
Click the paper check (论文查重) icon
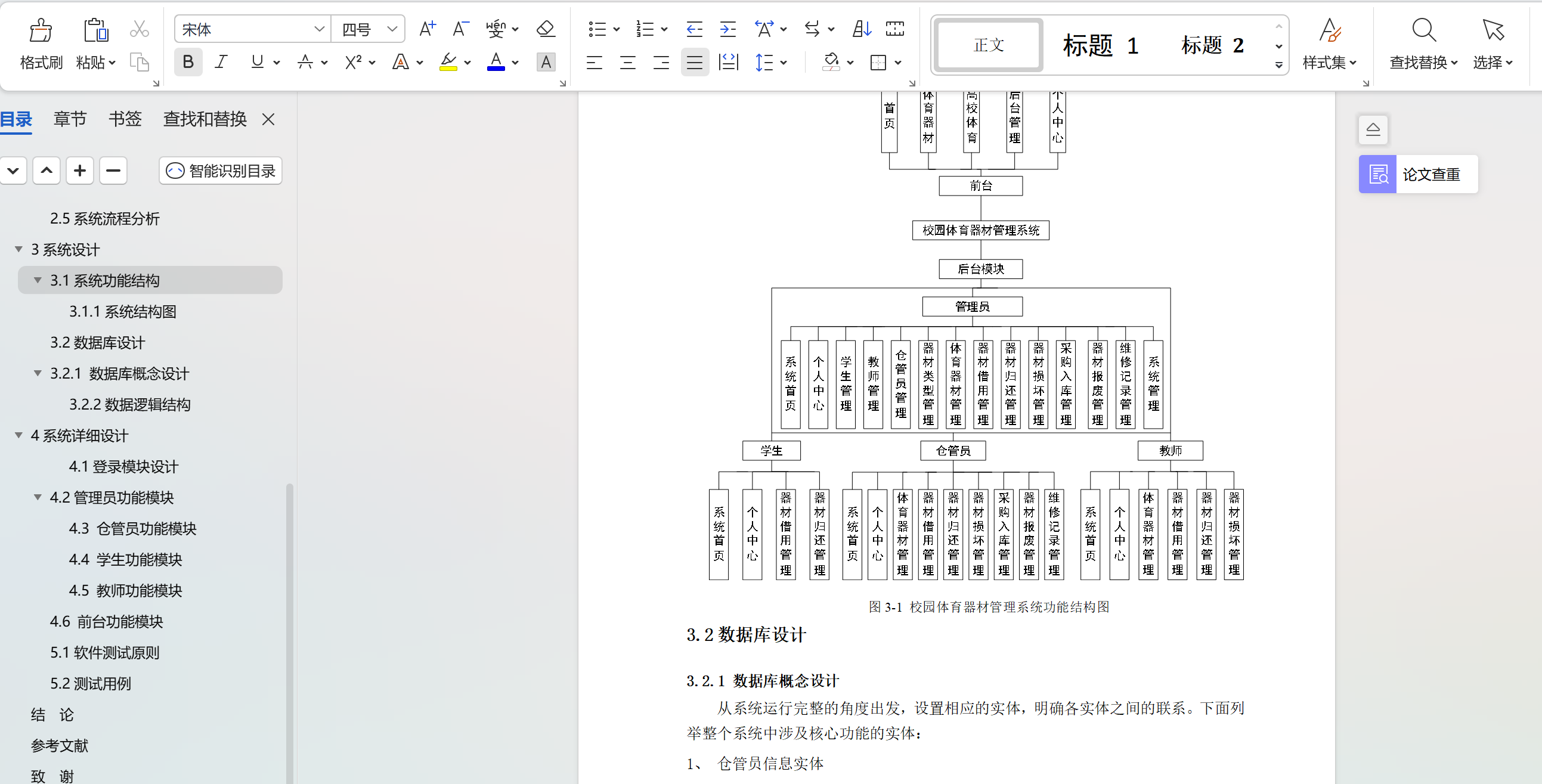pos(1377,174)
